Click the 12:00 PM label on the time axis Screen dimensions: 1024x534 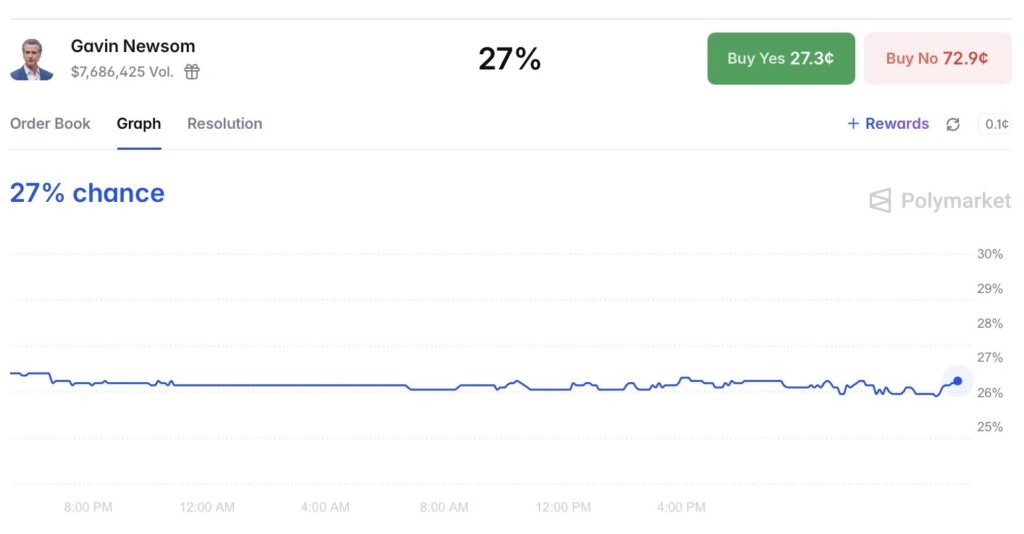pyautogui.click(x=563, y=507)
